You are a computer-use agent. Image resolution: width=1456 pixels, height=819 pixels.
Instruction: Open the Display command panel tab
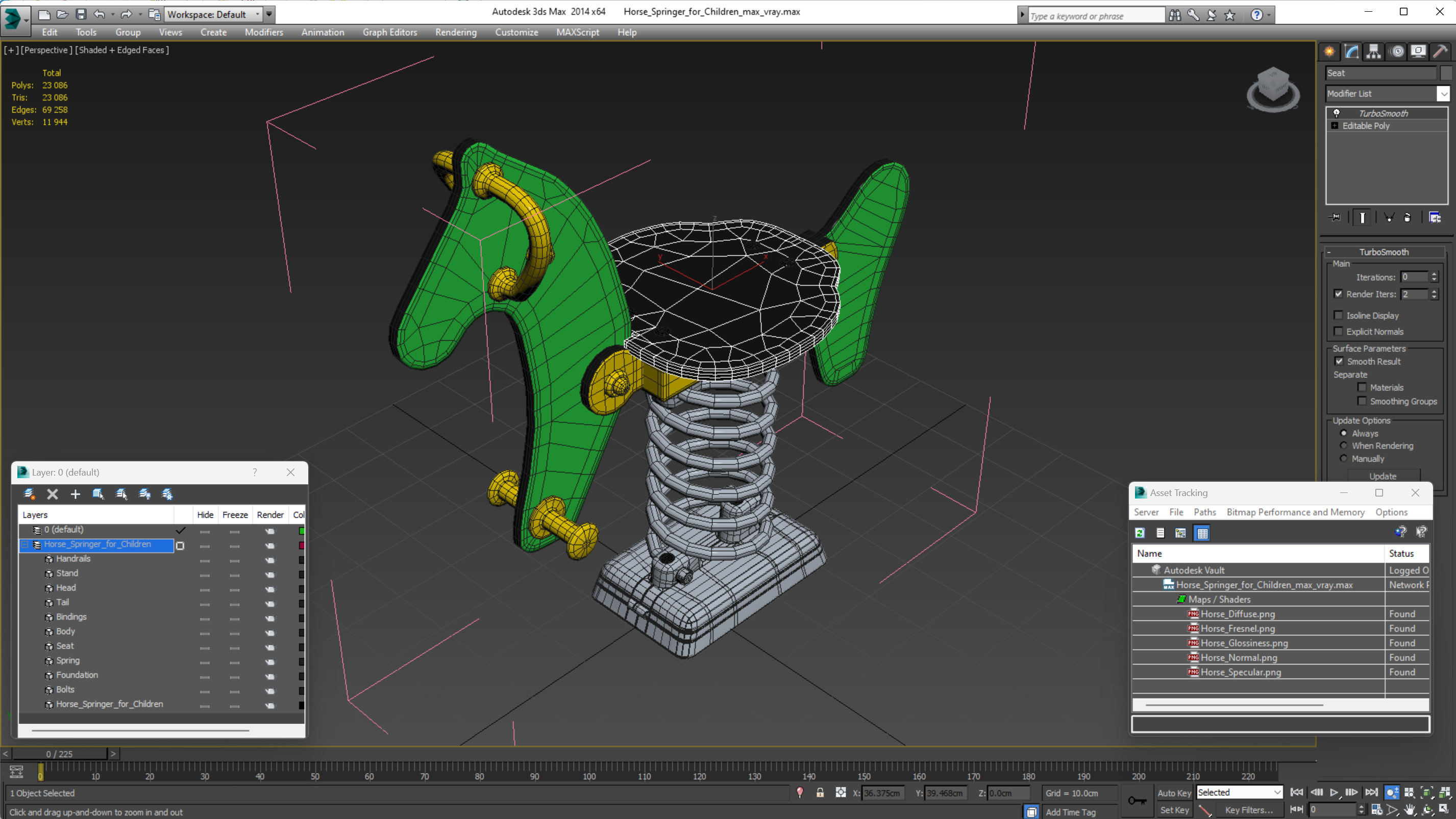[1418, 52]
